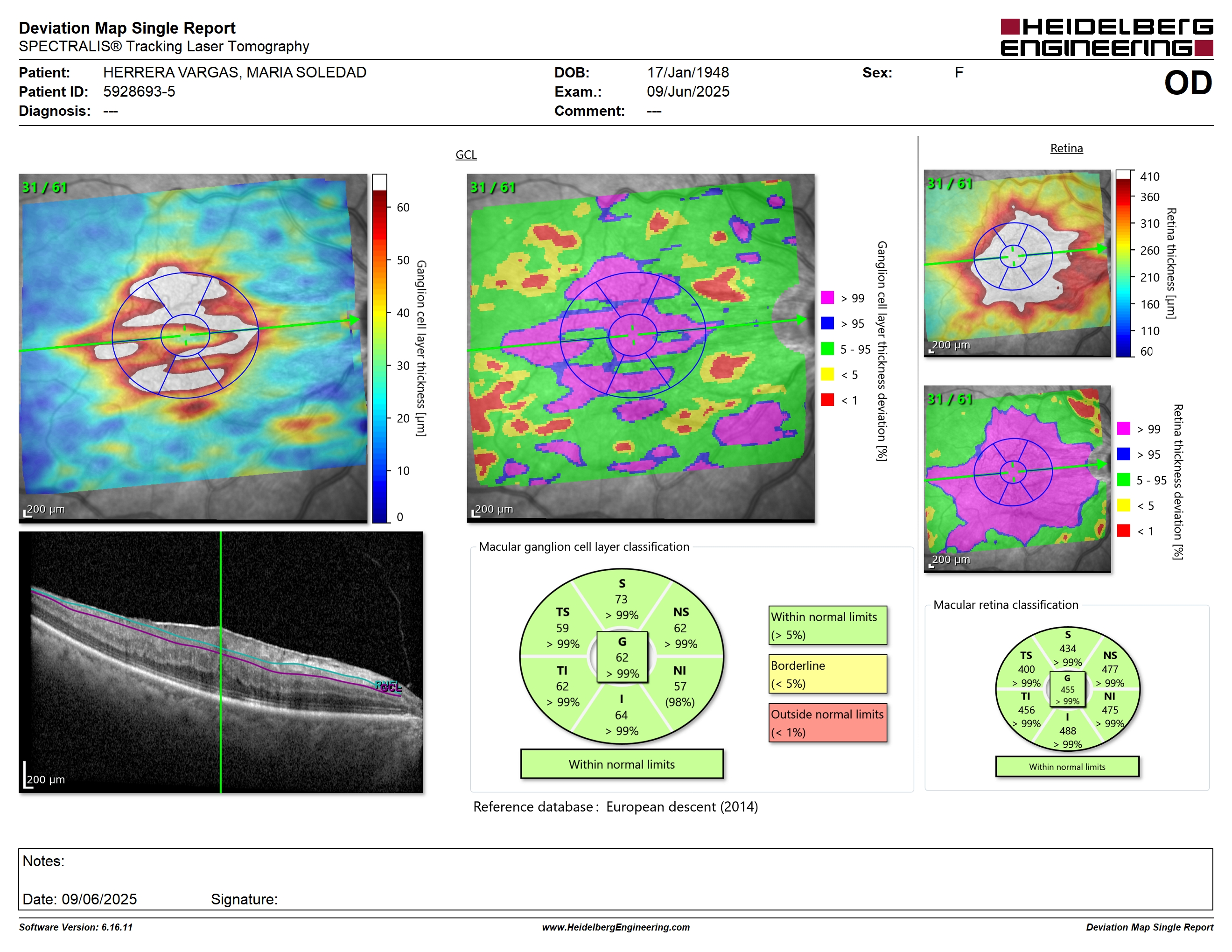Click GCL center G box value 62
Screen dimensions: 1232x952
click(622, 657)
